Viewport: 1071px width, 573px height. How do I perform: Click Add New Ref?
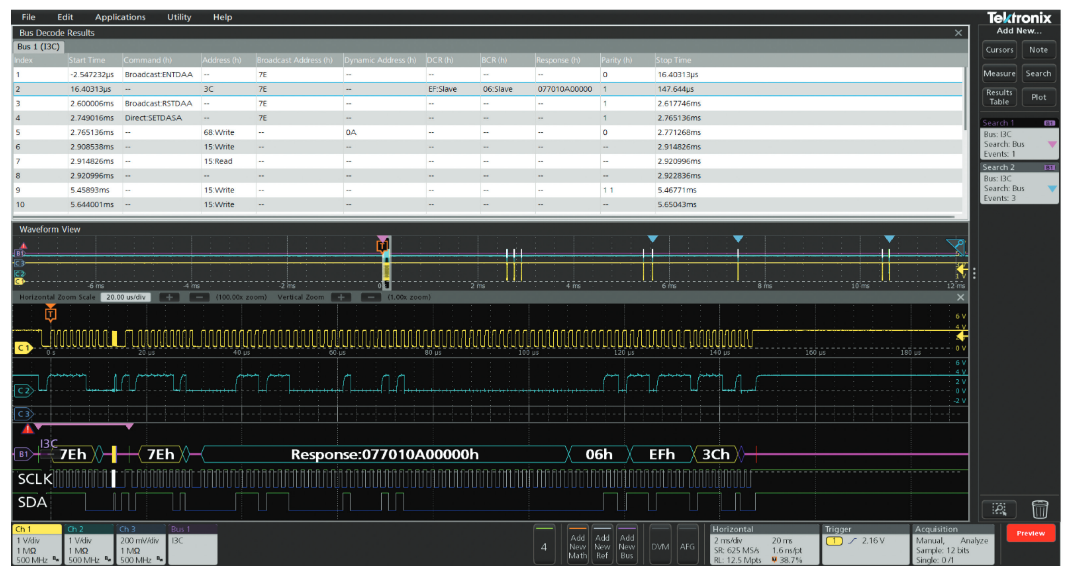[x=602, y=545]
